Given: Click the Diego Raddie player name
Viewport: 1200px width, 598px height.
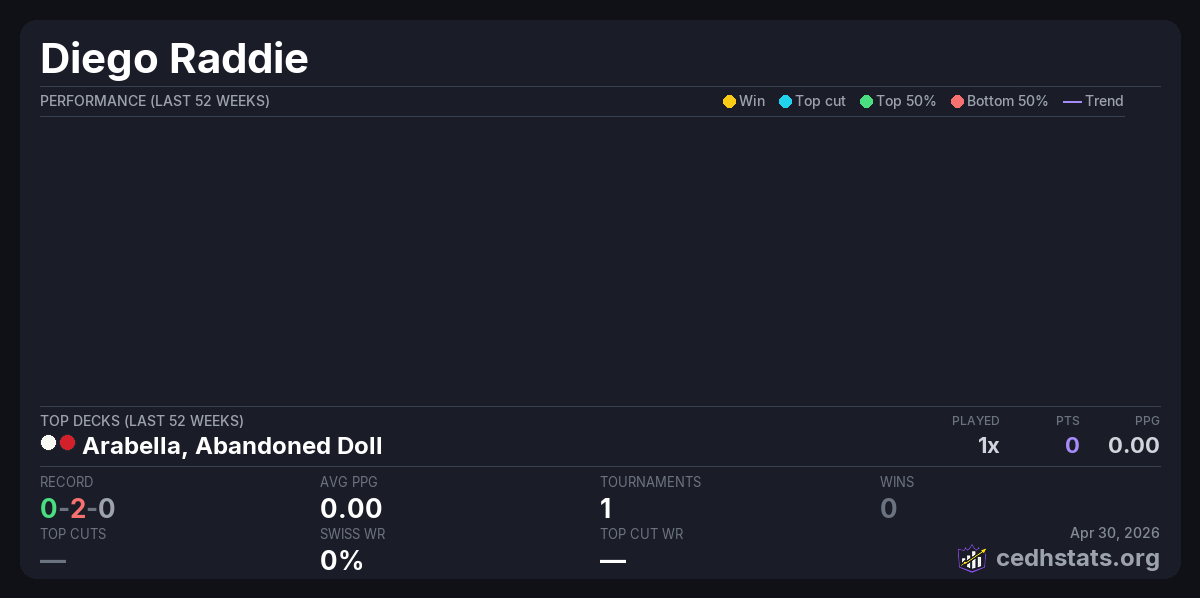Looking at the screenshot, I should [x=174, y=59].
